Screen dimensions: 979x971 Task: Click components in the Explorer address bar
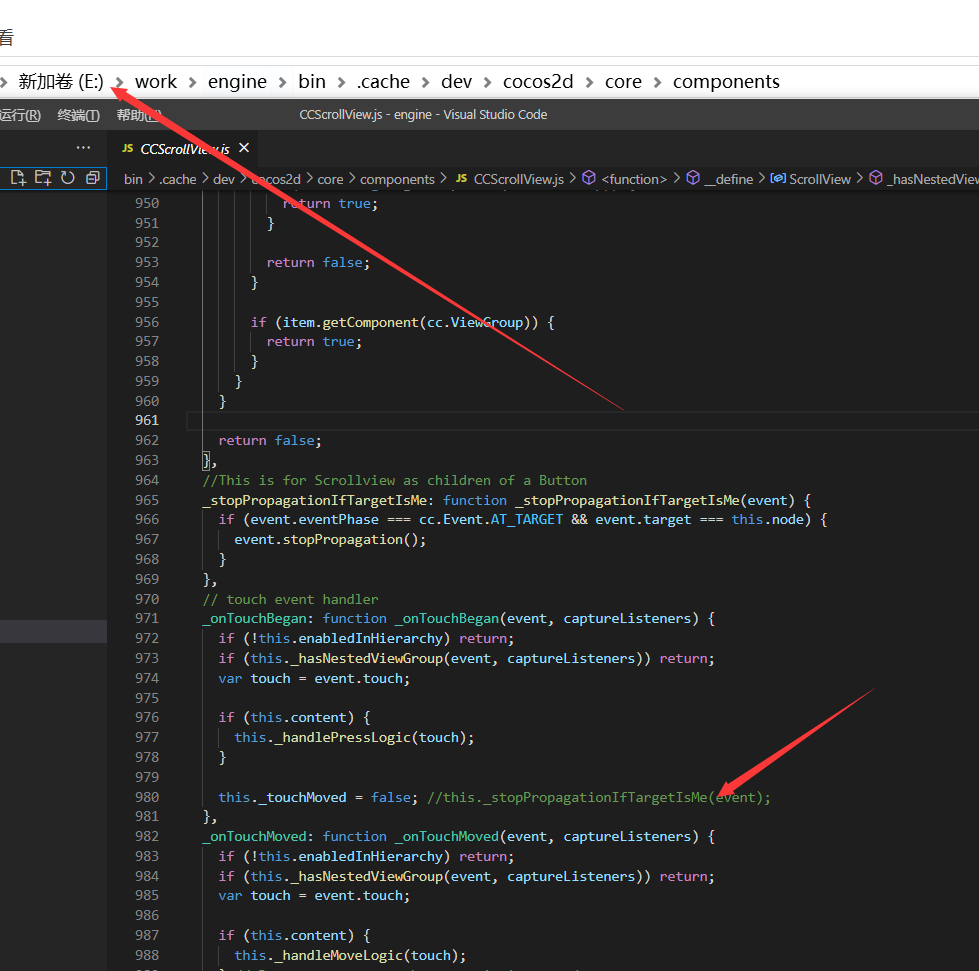point(726,82)
